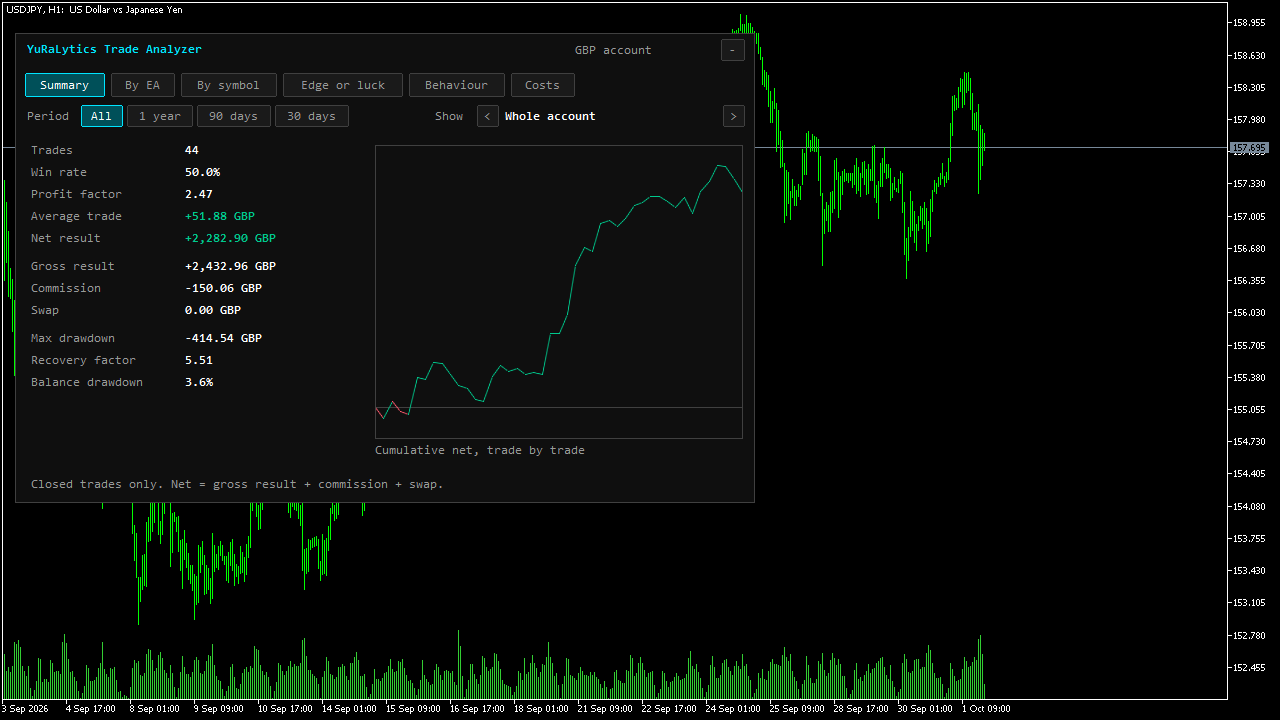The width and height of the screenshot is (1280, 720).
Task: Click the Average trade value +51.88 GBP
Action: (220, 216)
